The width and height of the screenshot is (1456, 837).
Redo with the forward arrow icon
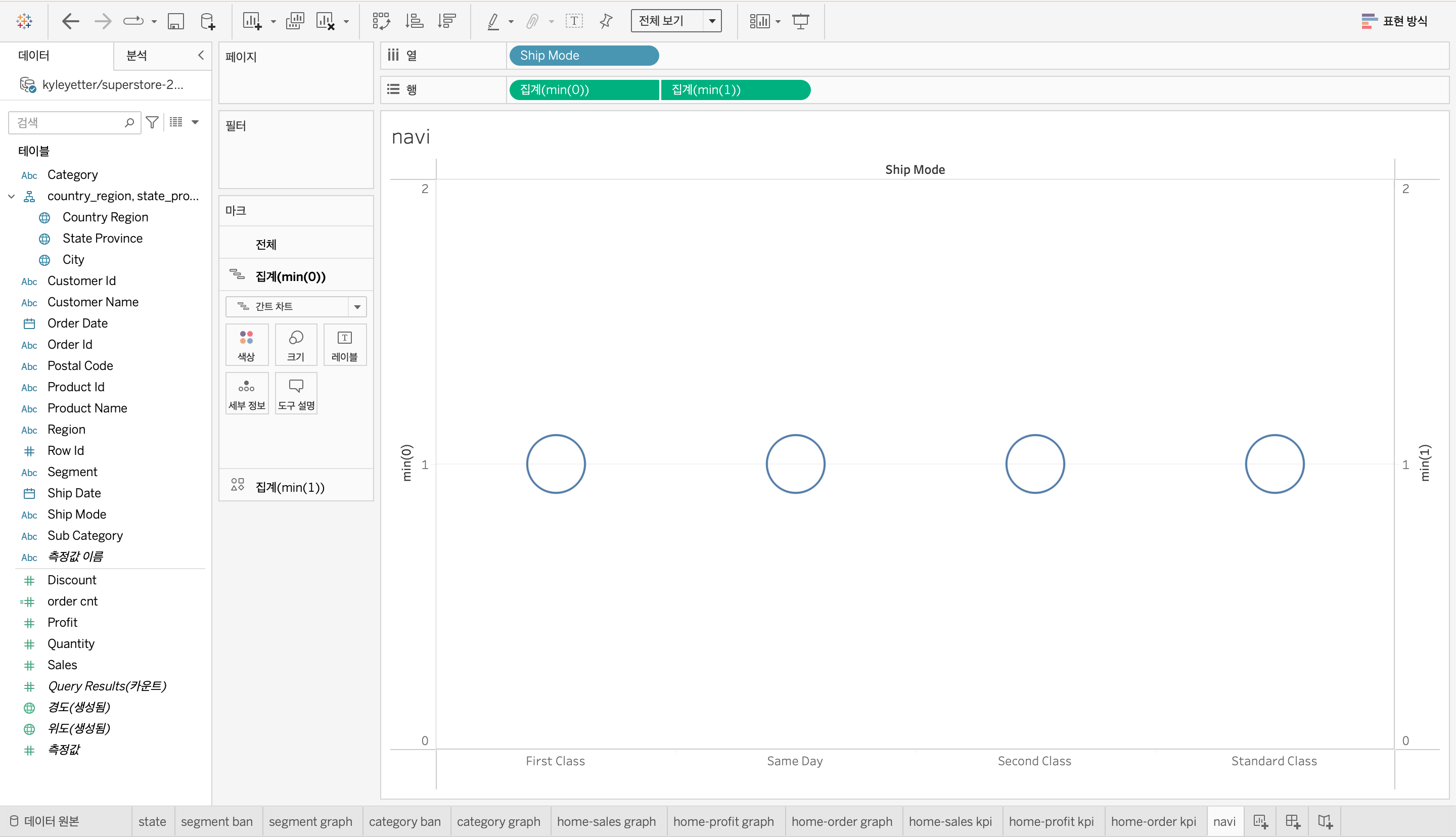click(103, 21)
